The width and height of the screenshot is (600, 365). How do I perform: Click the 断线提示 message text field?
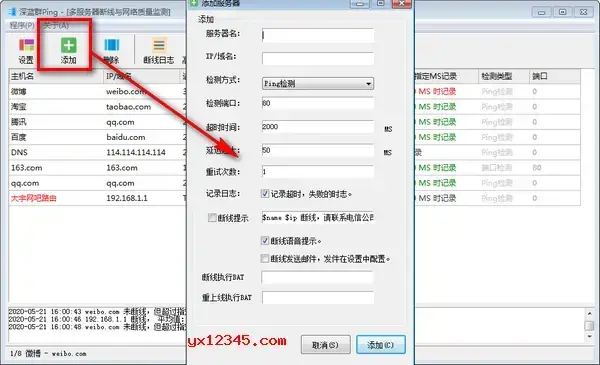coord(318,218)
